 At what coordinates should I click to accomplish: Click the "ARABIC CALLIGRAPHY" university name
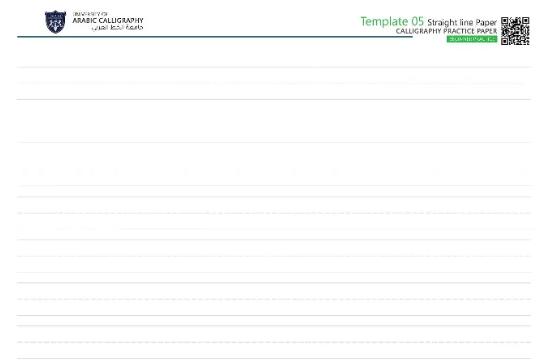(x=108, y=20)
